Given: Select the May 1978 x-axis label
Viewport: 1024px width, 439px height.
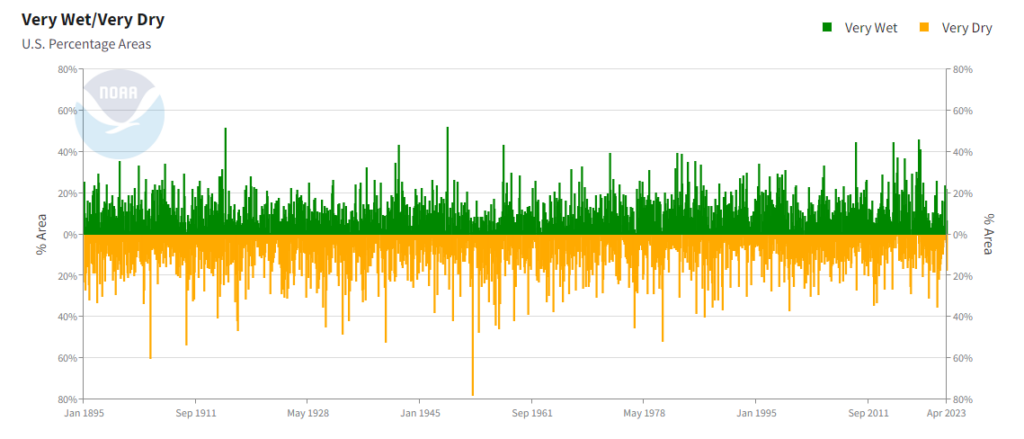Looking at the screenshot, I should [645, 412].
